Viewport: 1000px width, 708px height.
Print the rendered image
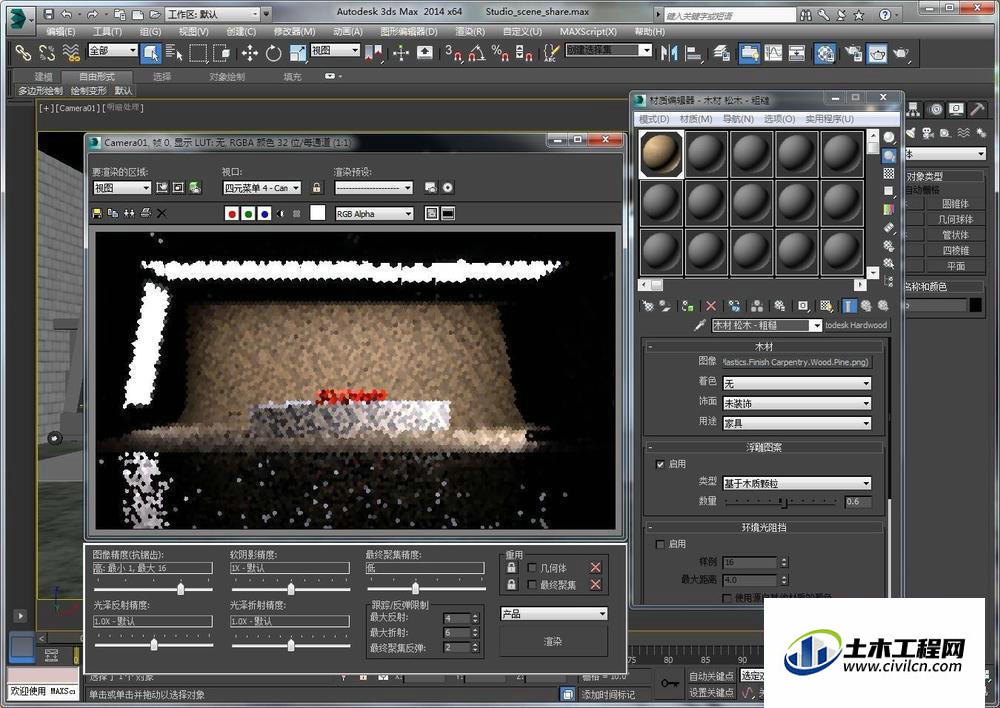145,213
